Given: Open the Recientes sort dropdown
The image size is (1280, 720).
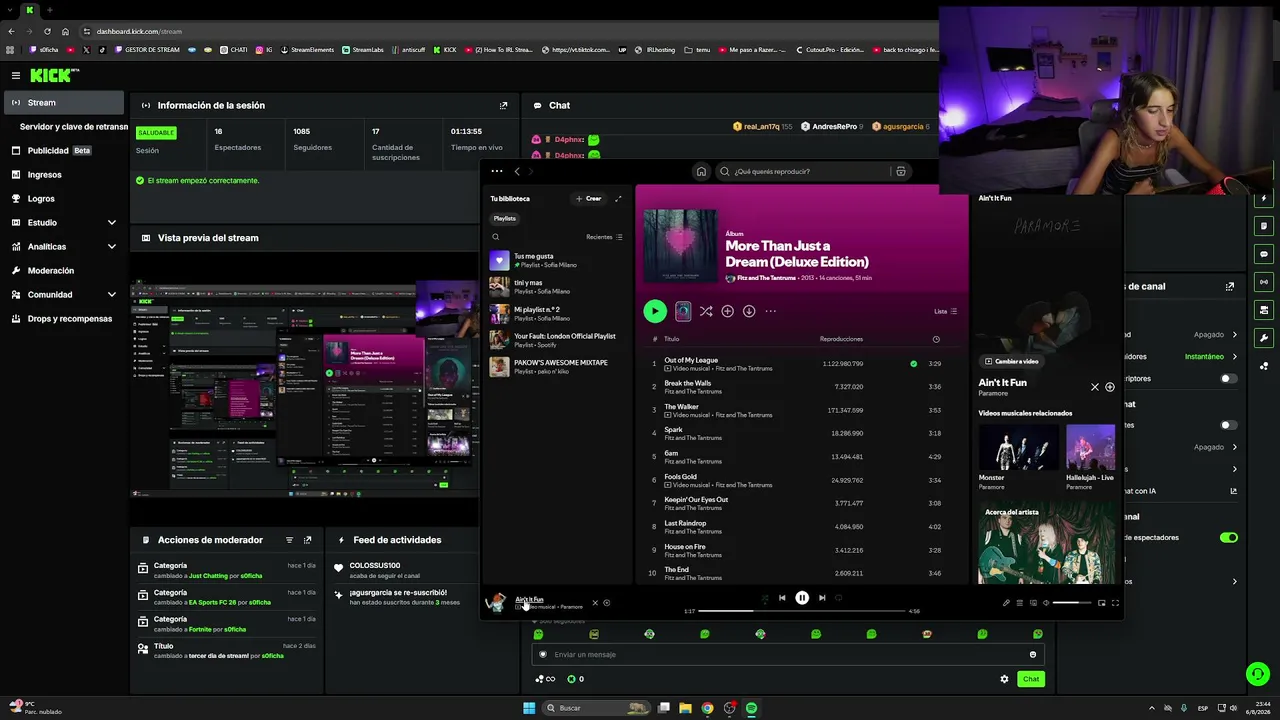Looking at the screenshot, I should point(604,237).
